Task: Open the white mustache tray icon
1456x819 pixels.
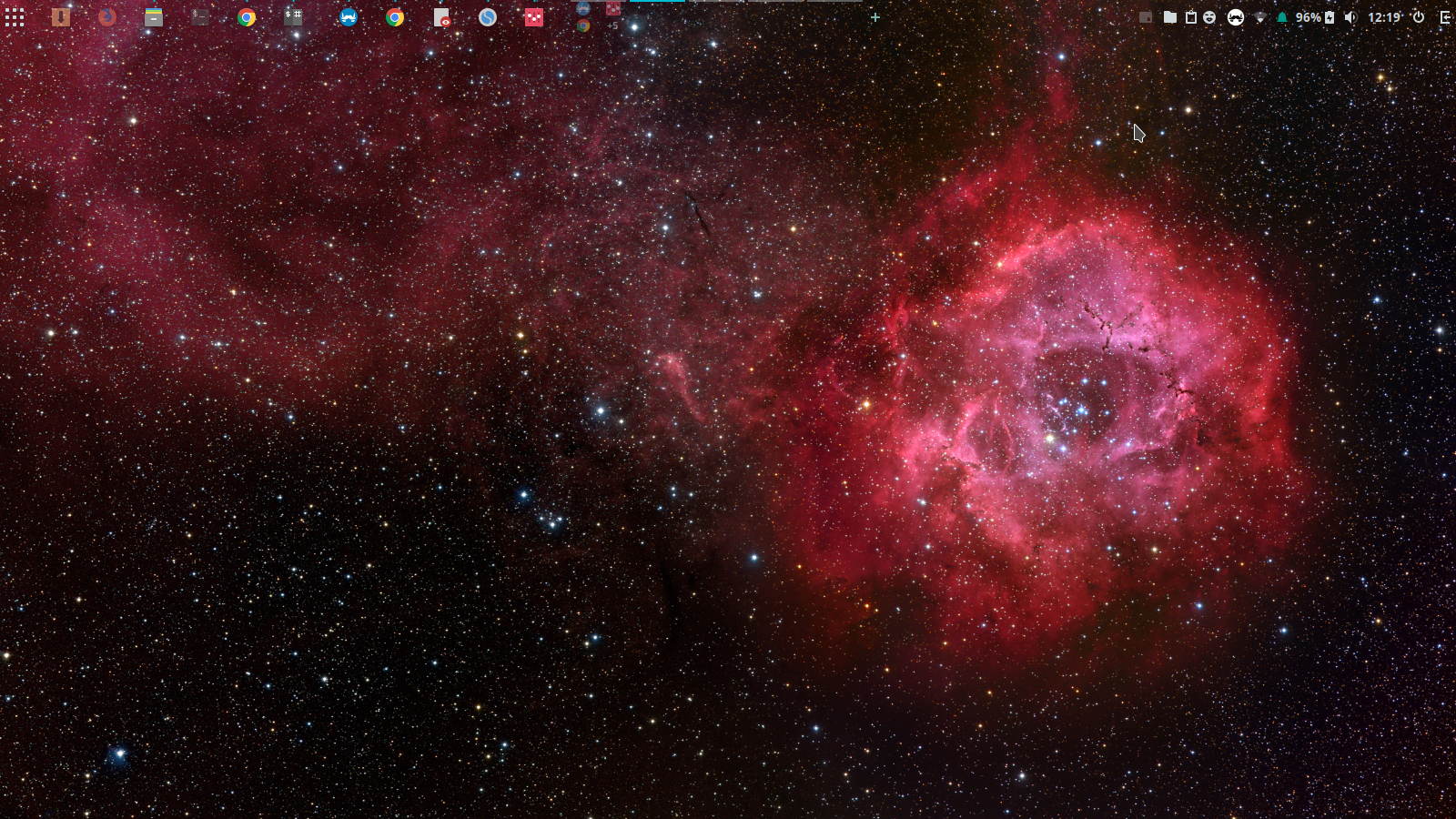Action: tap(1236, 17)
